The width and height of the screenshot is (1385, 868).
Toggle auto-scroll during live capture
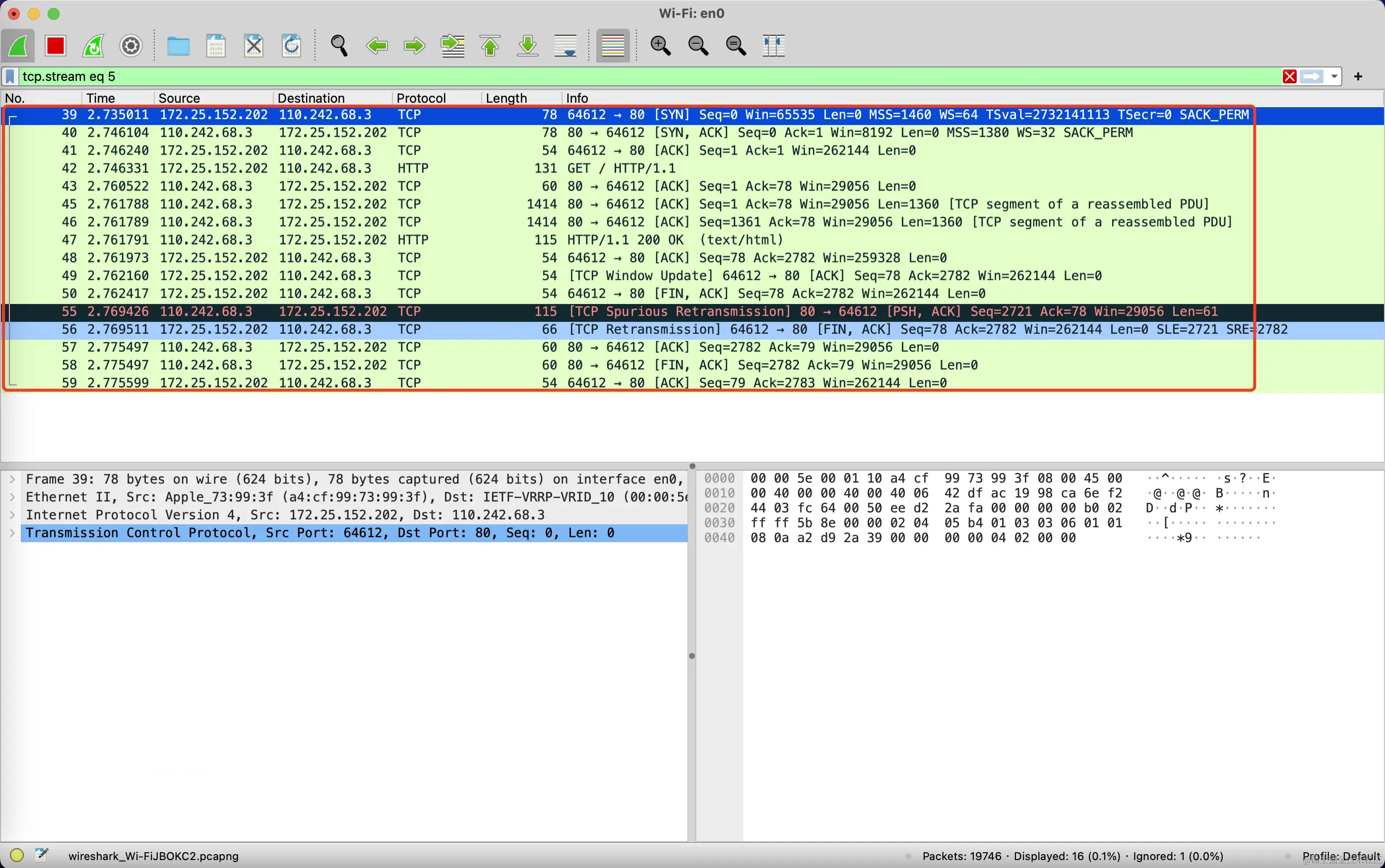click(566, 45)
